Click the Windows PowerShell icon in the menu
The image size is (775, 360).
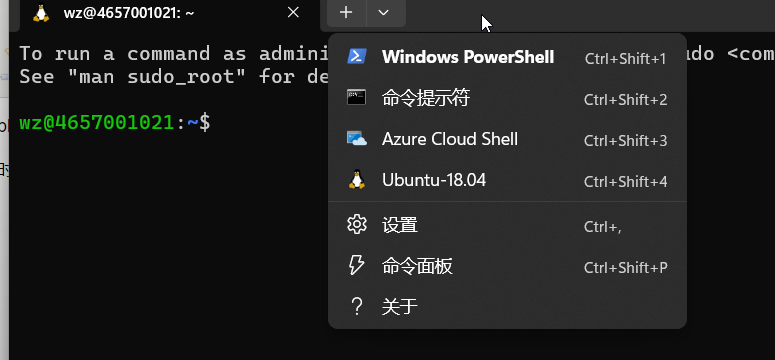coord(356,56)
